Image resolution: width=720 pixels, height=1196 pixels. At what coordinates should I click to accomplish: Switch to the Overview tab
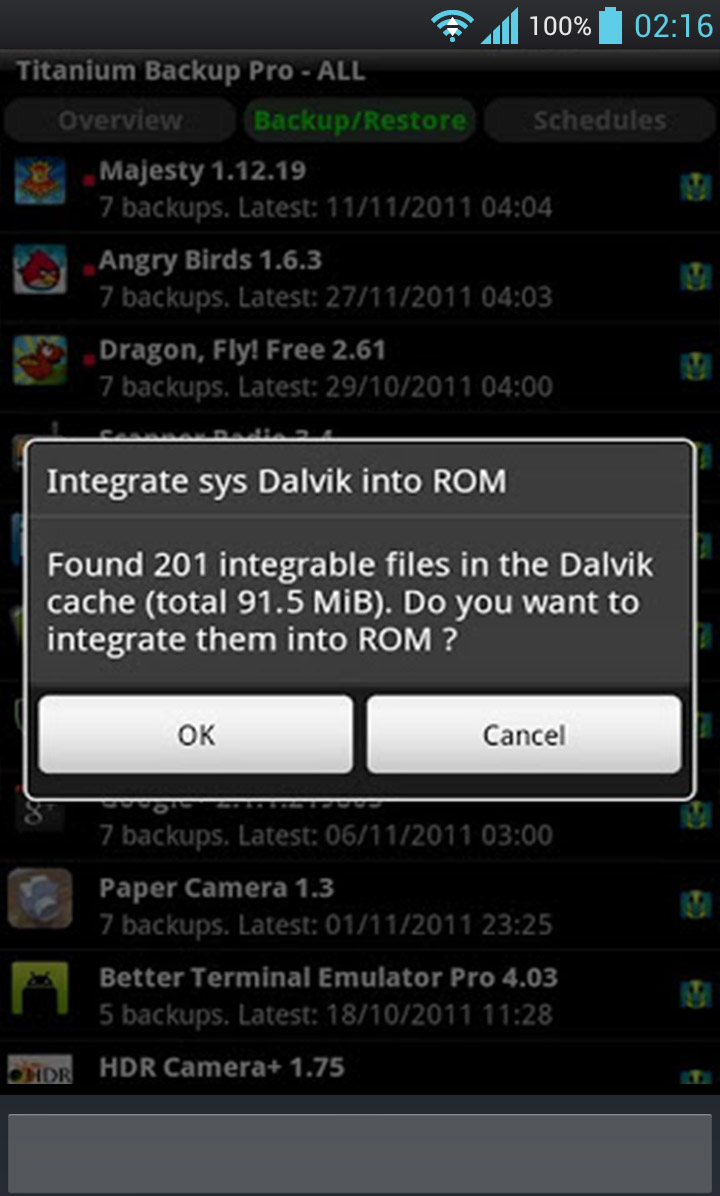pos(121,120)
